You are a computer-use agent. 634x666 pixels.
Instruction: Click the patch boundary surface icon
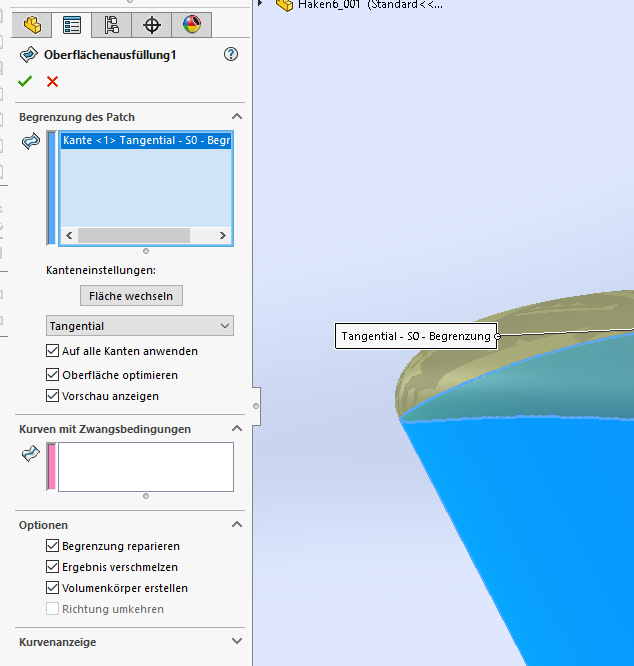[x=31, y=141]
